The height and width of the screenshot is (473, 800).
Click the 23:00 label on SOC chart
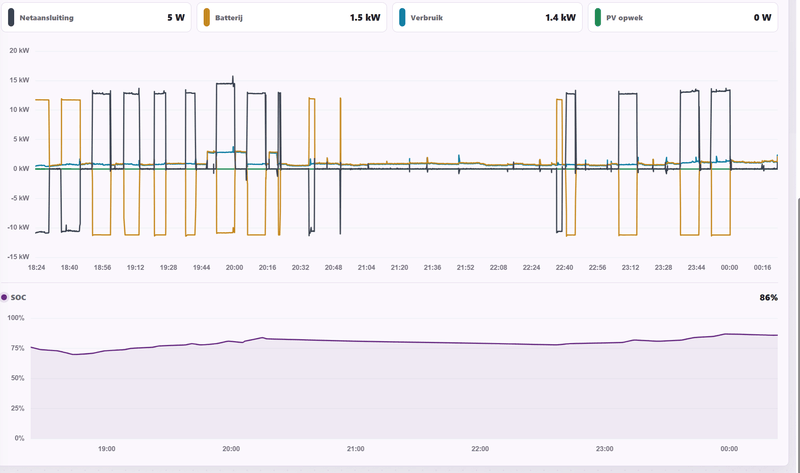click(605, 449)
